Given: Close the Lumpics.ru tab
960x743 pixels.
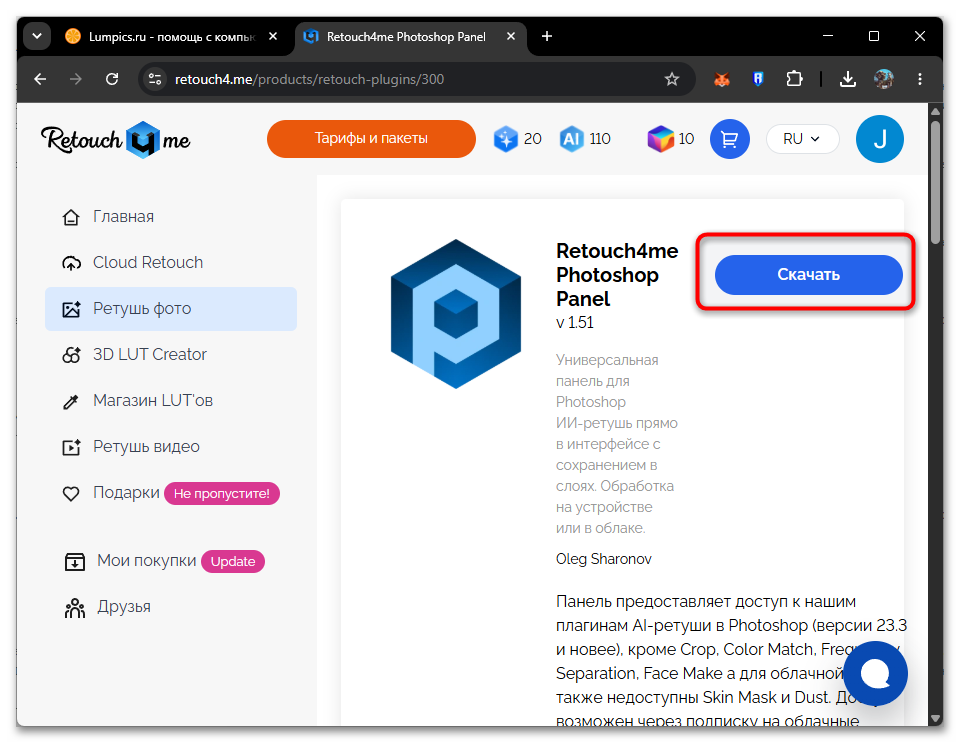Looking at the screenshot, I should pos(273,37).
